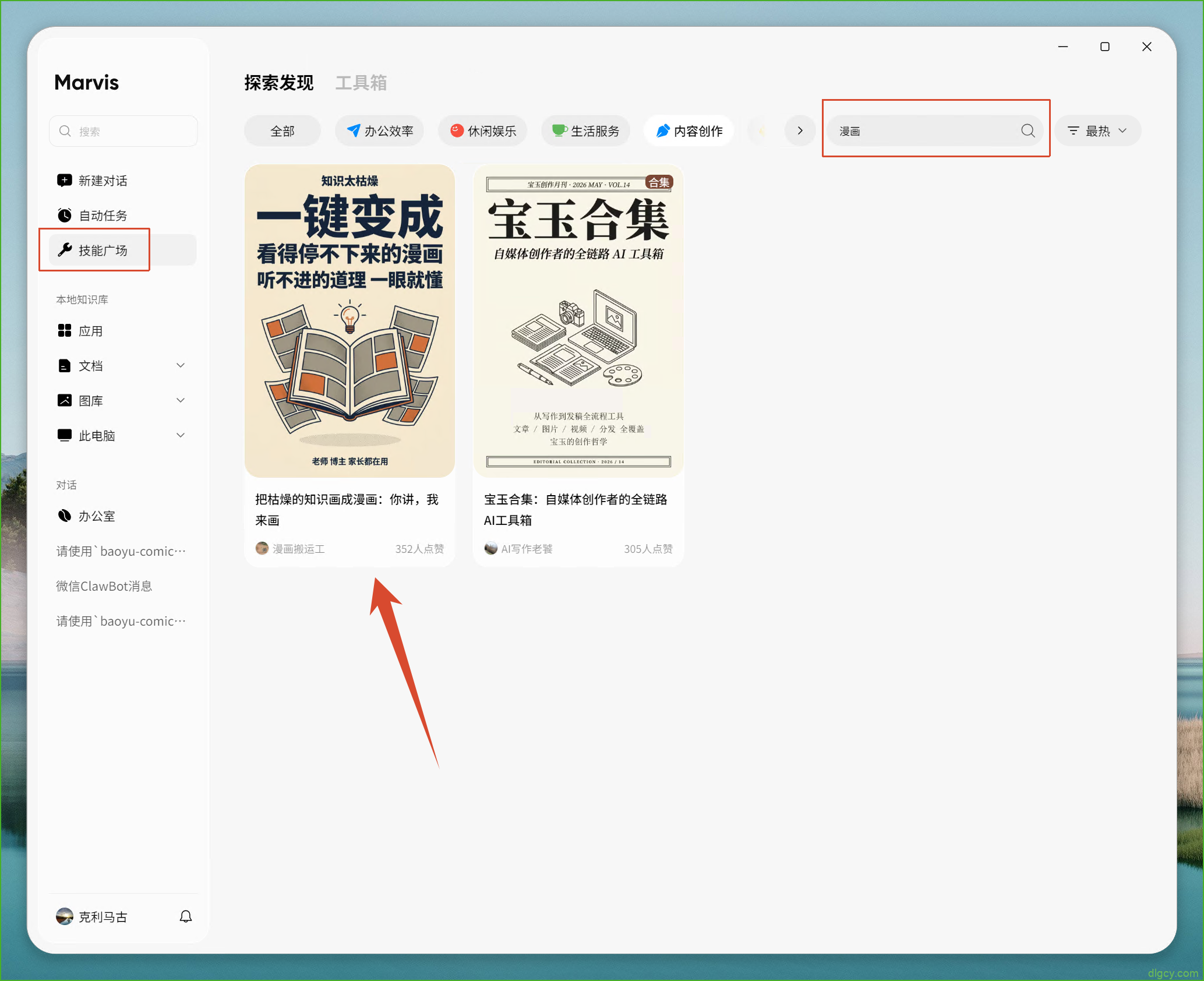Click the paper plane icon on 办公效率
This screenshot has height=981, width=1204.
(354, 130)
